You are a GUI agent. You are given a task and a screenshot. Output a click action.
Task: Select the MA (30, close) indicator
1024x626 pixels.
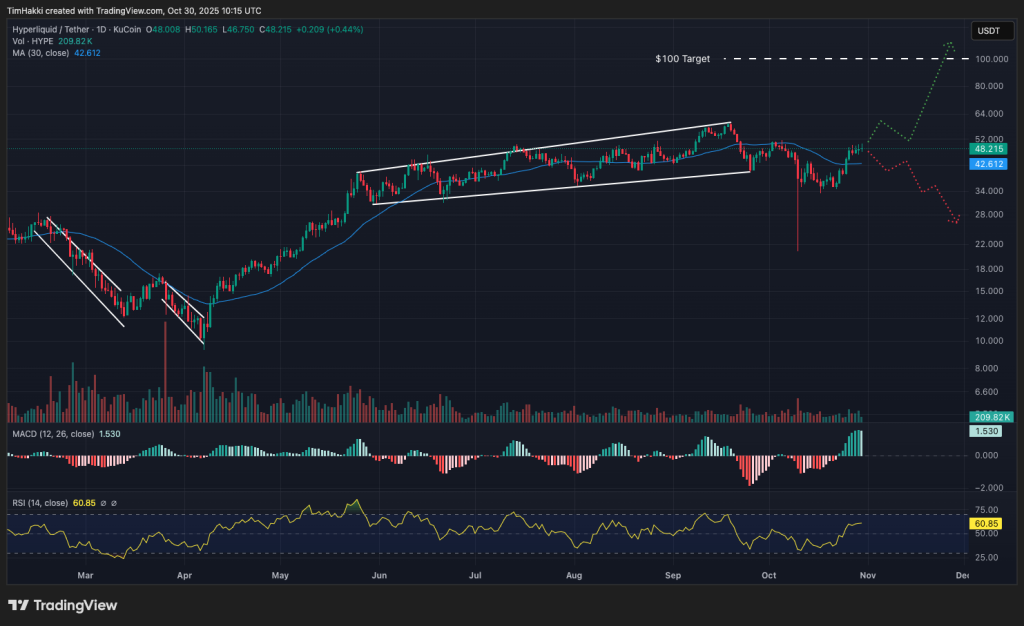pyautogui.click(x=40, y=53)
